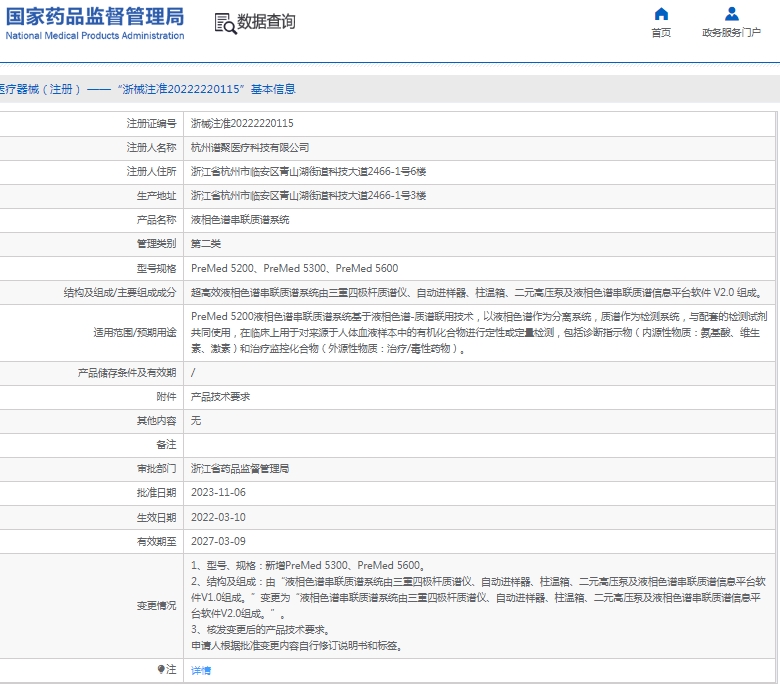Select the production address ending 1号3楼
This screenshot has height=686, width=780.
[308, 196]
